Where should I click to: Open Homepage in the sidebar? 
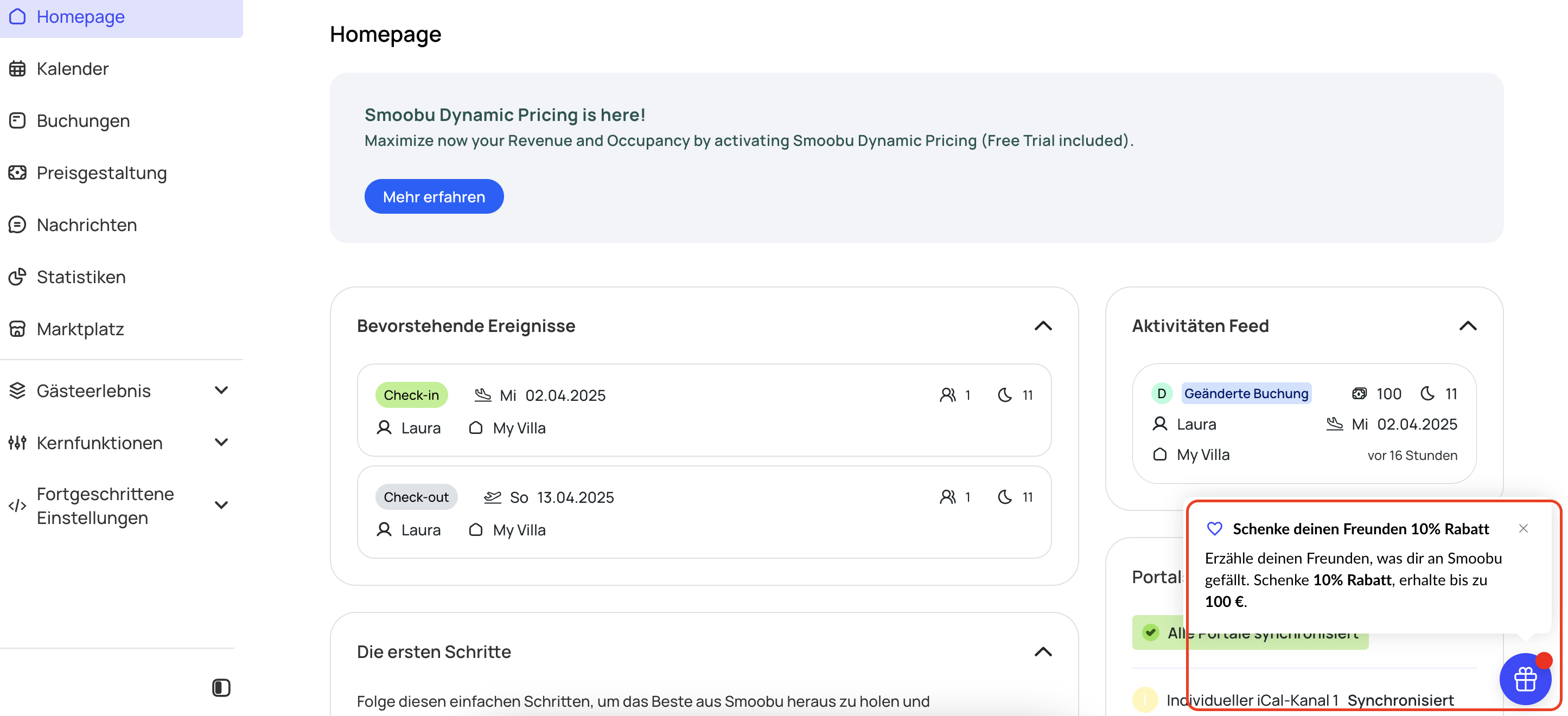pos(121,16)
